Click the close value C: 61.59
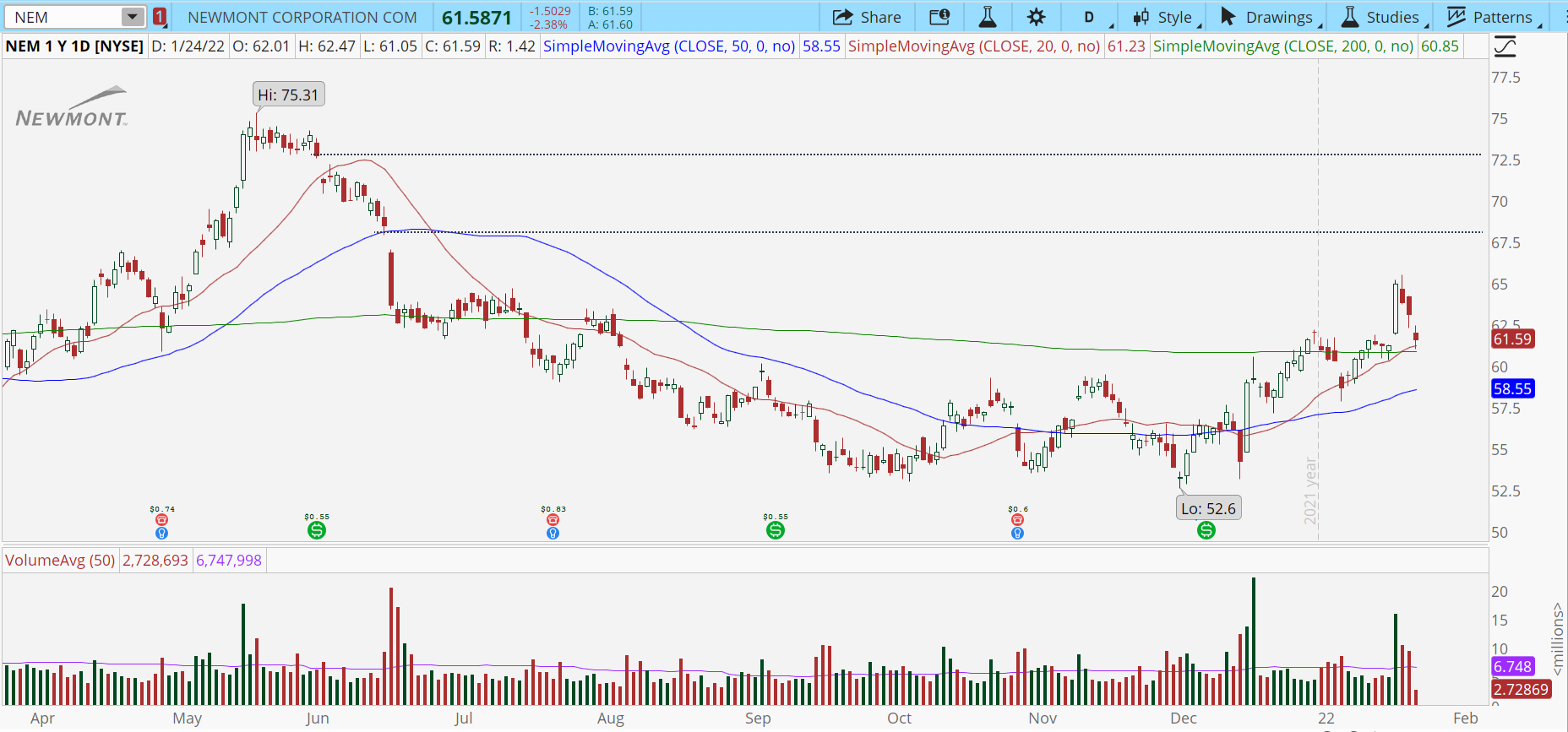This screenshot has width=1568, height=732. [453, 46]
